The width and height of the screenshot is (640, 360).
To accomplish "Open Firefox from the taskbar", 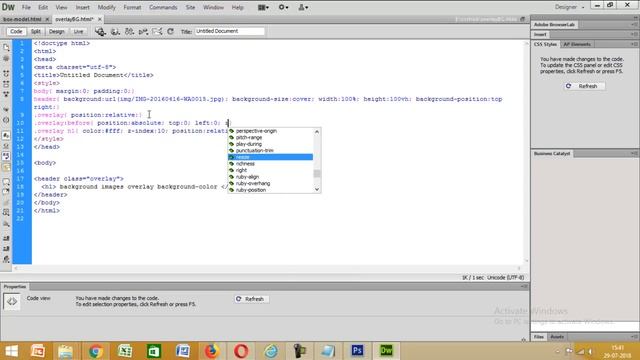I will coord(211,351).
